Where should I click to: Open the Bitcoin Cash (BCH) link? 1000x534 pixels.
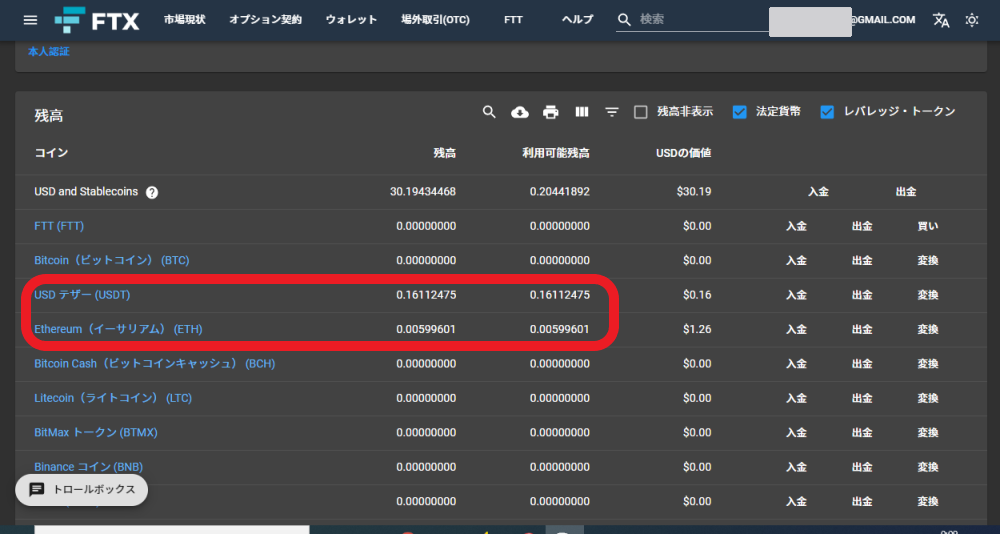tap(154, 364)
